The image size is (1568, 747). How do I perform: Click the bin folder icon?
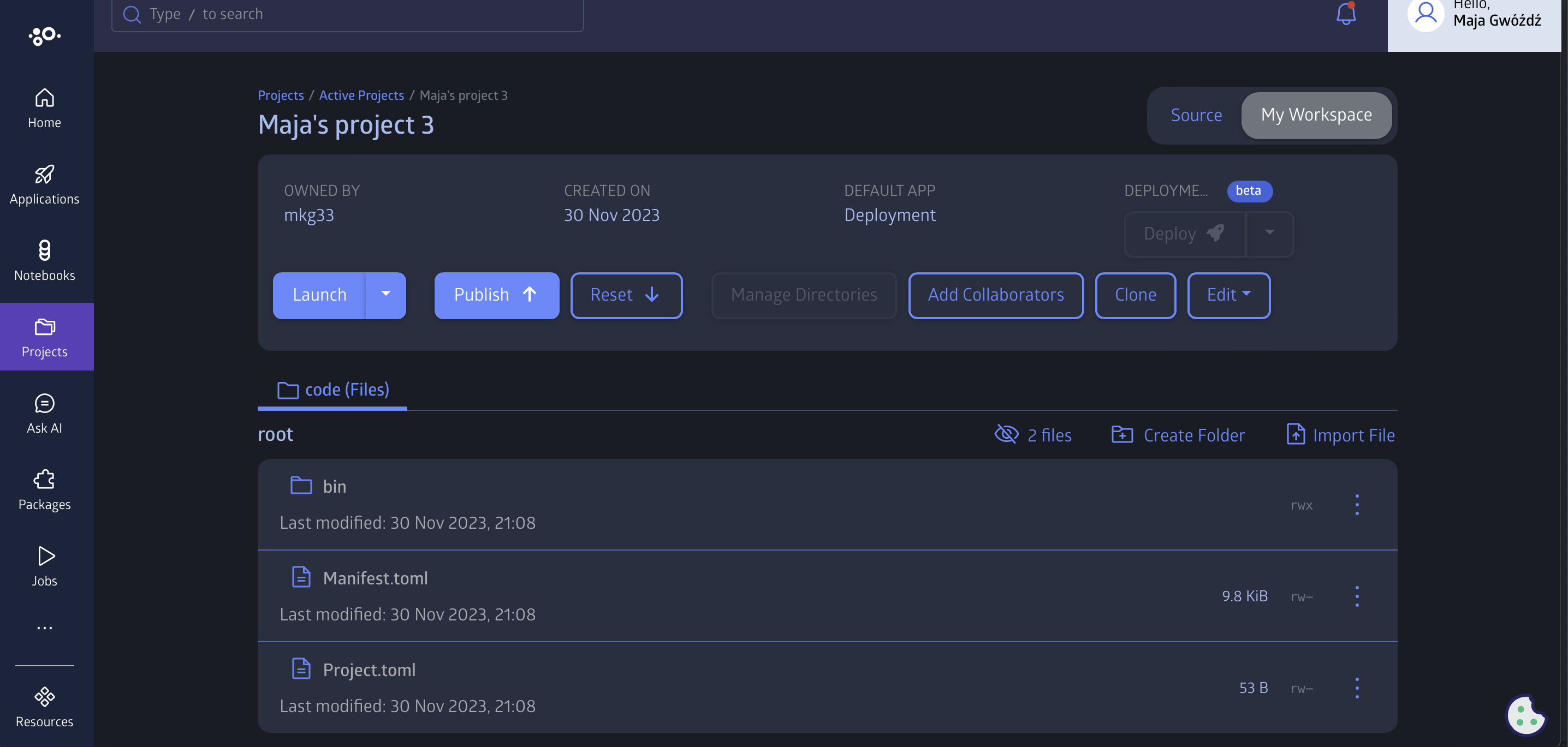coord(301,486)
